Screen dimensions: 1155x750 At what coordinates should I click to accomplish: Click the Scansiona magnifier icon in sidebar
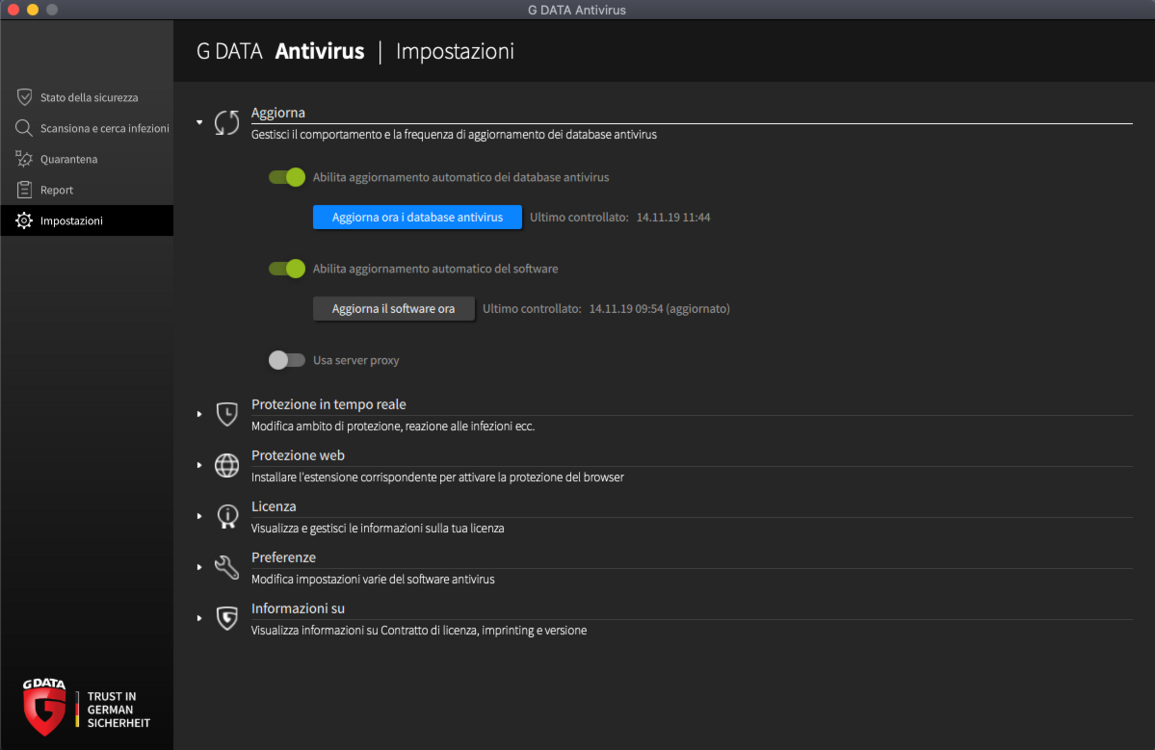[x=24, y=128]
